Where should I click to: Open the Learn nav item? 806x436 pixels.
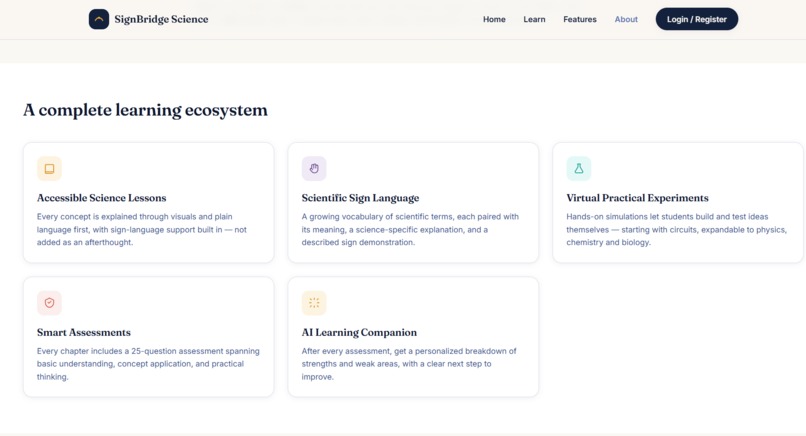pyautogui.click(x=534, y=19)
